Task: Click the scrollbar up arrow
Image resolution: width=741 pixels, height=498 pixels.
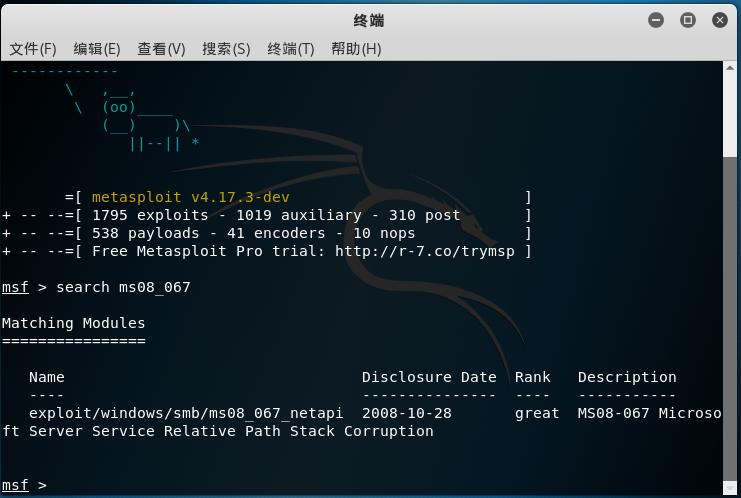Action: pyautogui.click(x=730, y=68)
